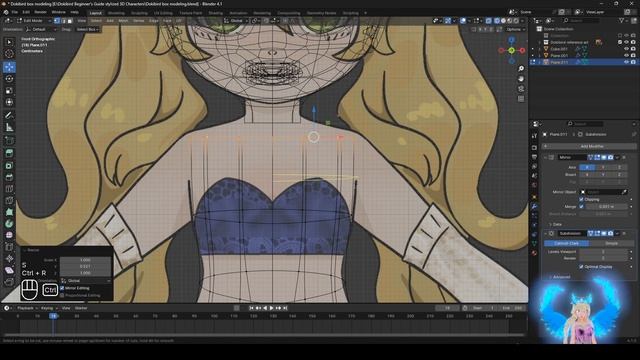The image size is (640, 360).
Task: Select the Annotate pencil tool
Action: pos(9,116)
